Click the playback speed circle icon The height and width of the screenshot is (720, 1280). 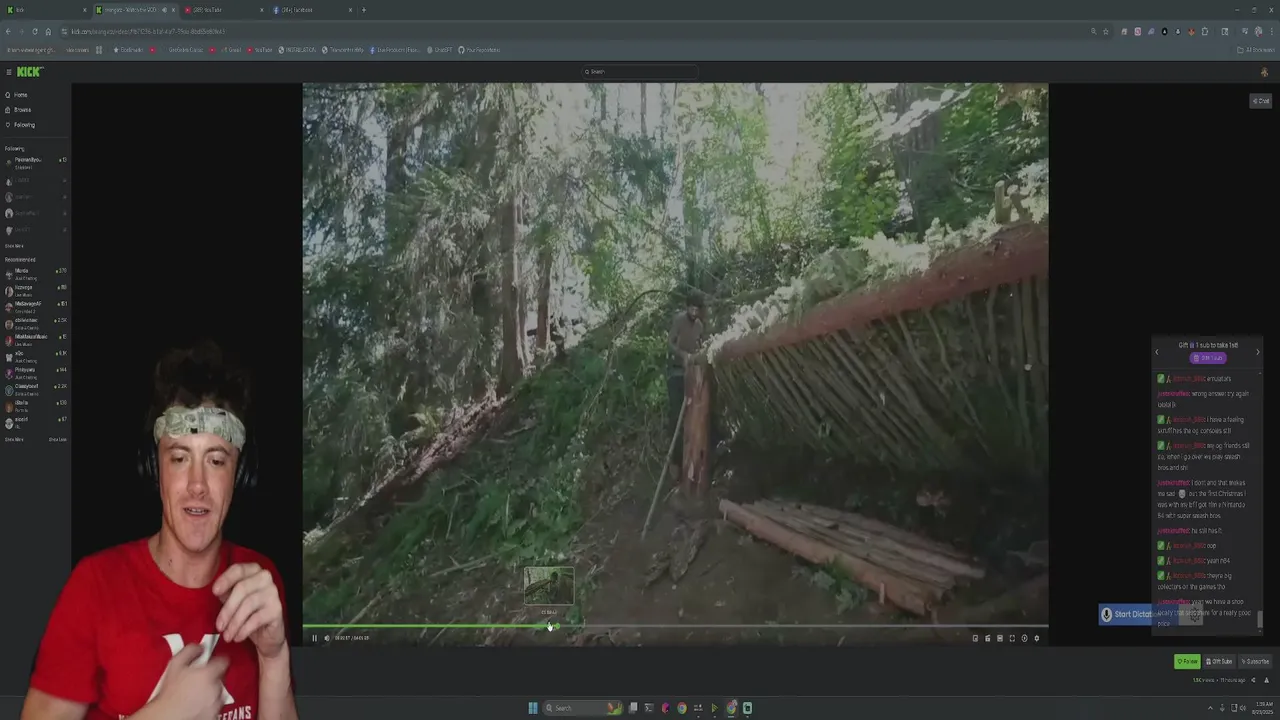coord(1024,638)
